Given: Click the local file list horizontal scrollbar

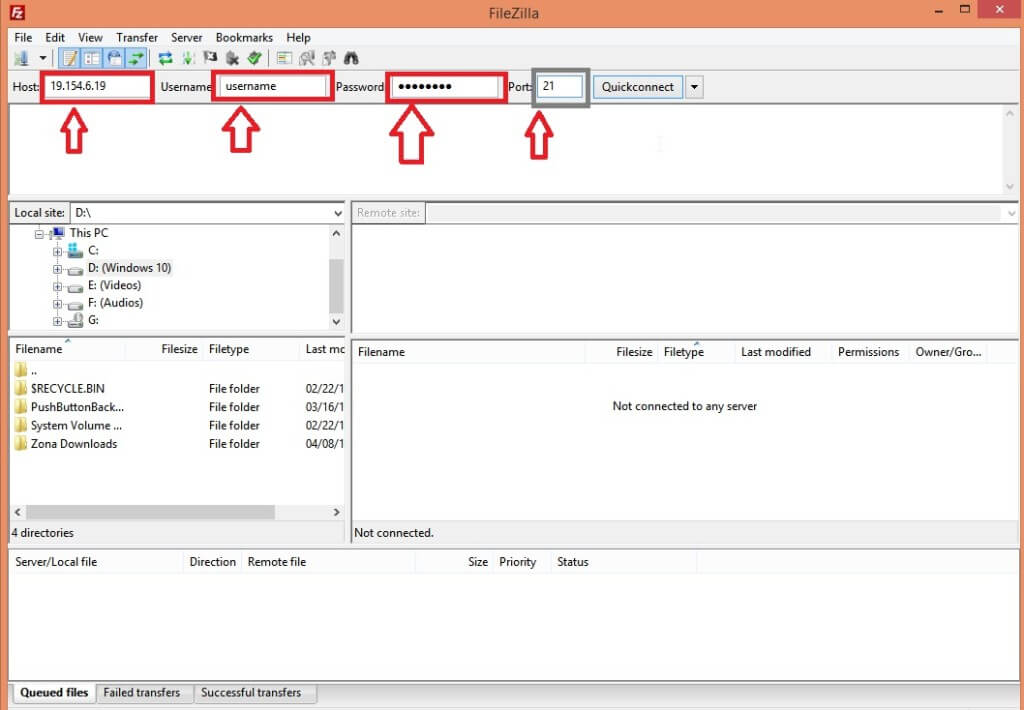Looking at the screenshot, I should [x=150, y=512].
